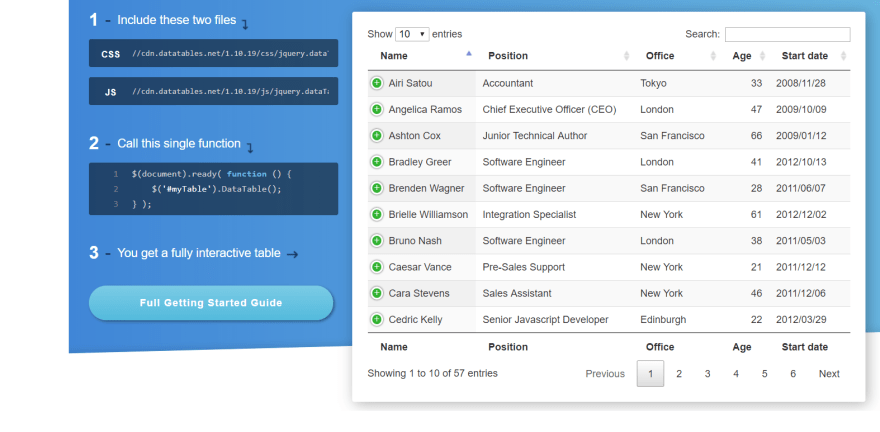Click the footer 'Position' column label
The height and width of the screenshot is (432, 880).
pyautogui.click(x=508, y=347)
